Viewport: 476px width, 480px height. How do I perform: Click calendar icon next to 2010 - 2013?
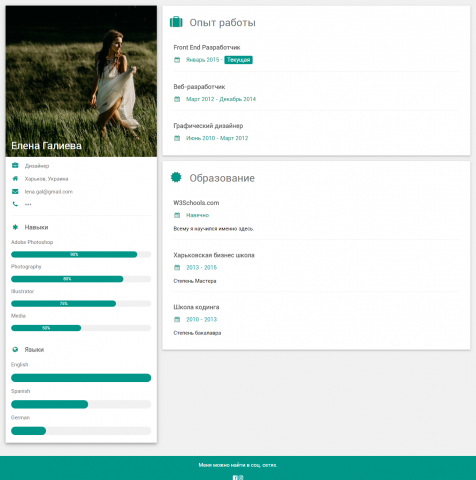(x=177, y=319)
